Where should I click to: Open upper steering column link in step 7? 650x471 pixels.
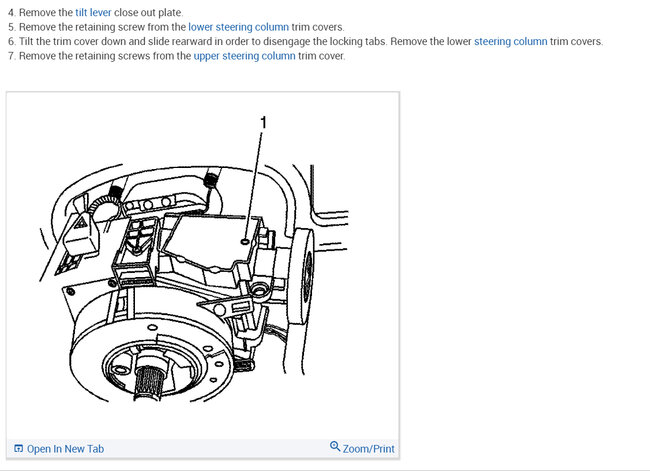245,56
